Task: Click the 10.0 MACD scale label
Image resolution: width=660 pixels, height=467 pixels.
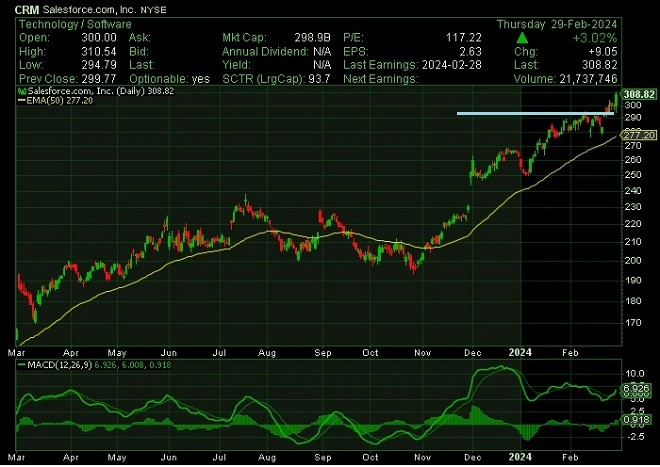Action: 635,373
